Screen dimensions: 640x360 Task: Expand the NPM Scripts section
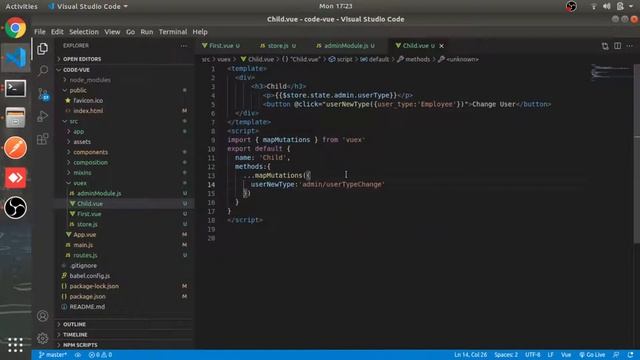click(124, 345)
